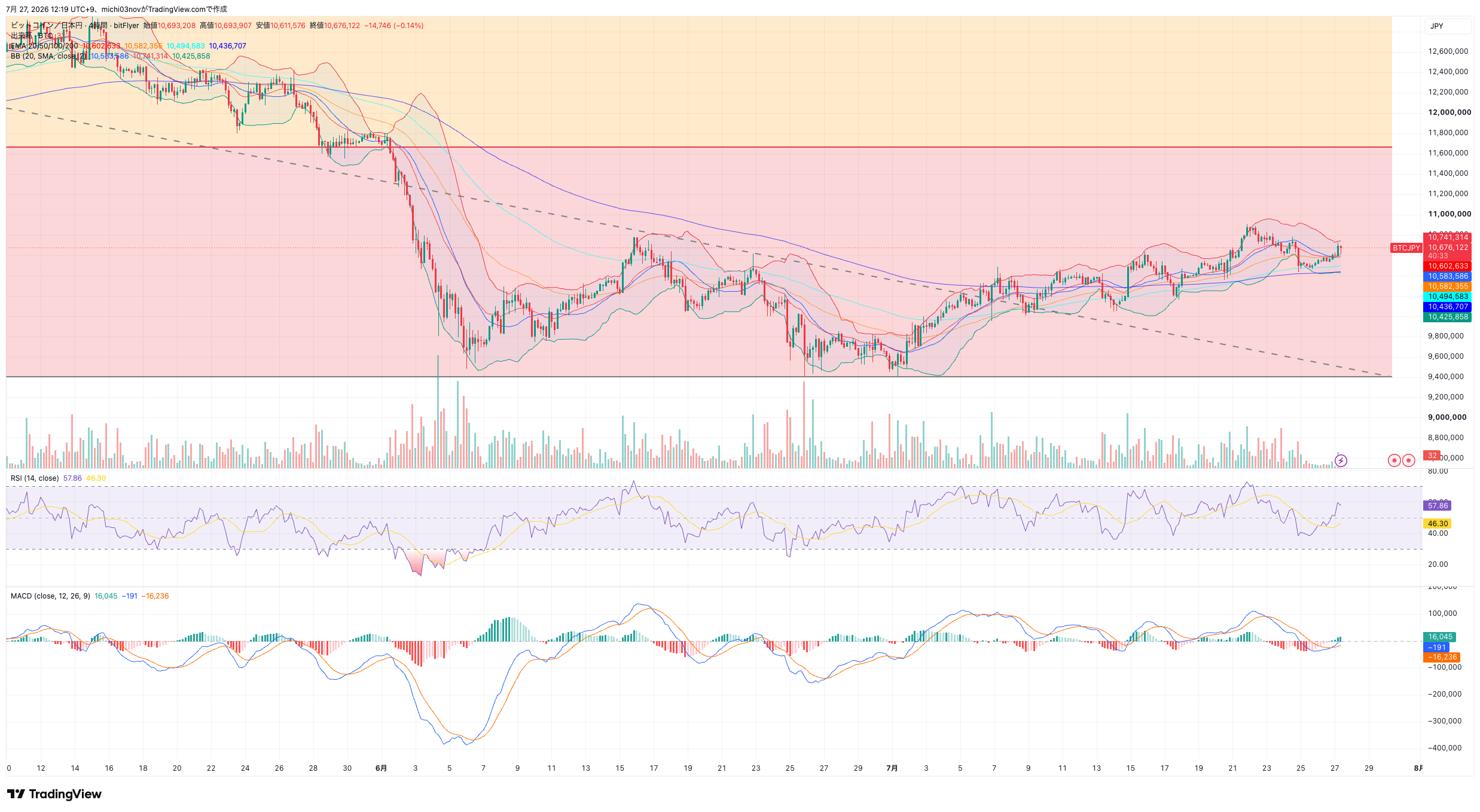Select the BB (20, SMA, close, 2) legend

click(48, 56)
